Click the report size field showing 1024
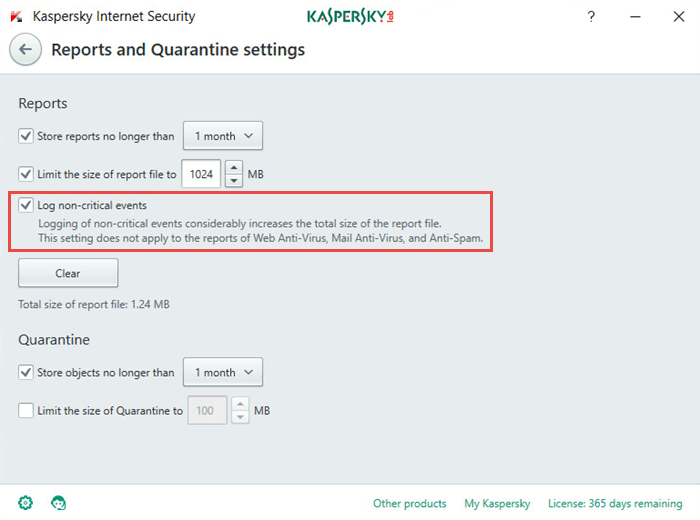Viewport: 700px width, 520px height. click(201, 174)
